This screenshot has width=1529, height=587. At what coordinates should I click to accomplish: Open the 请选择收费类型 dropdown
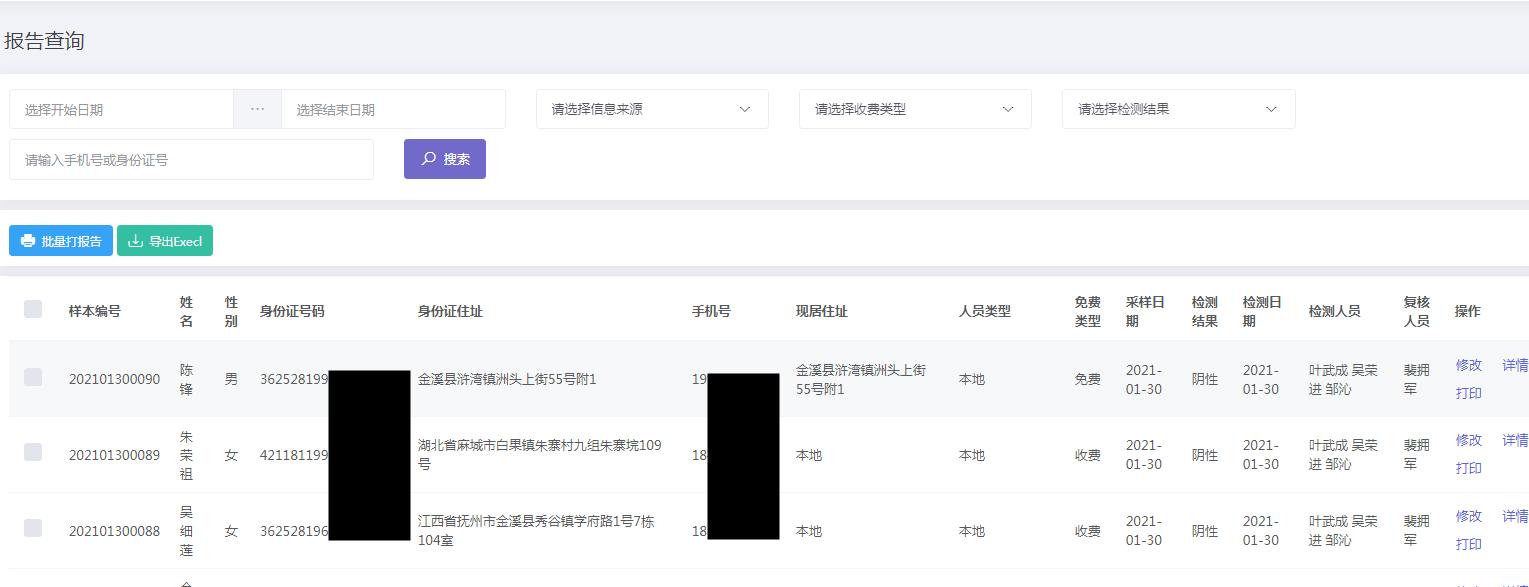[914, 108]
